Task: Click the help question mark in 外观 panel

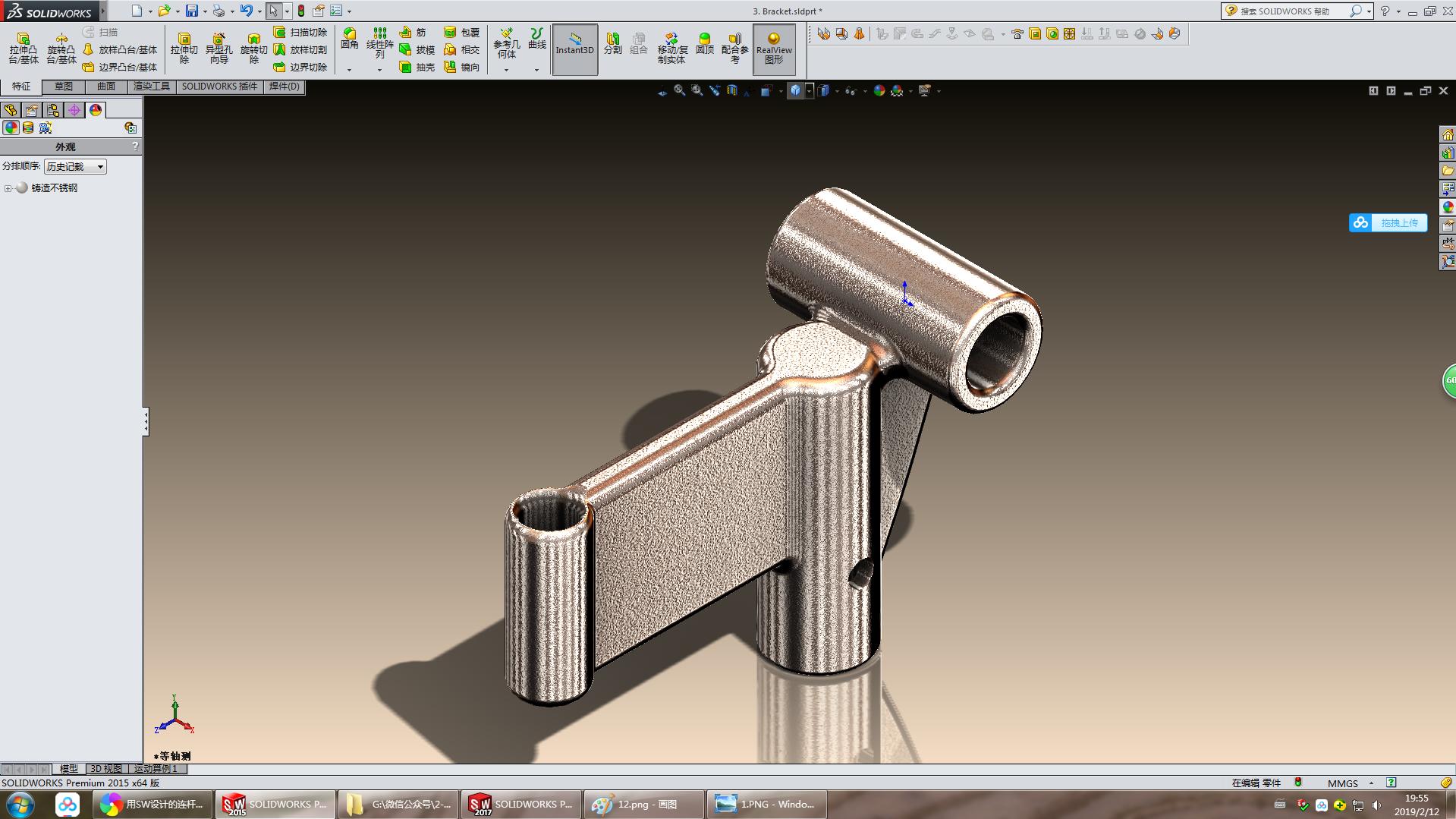Action: coord(135,146)
